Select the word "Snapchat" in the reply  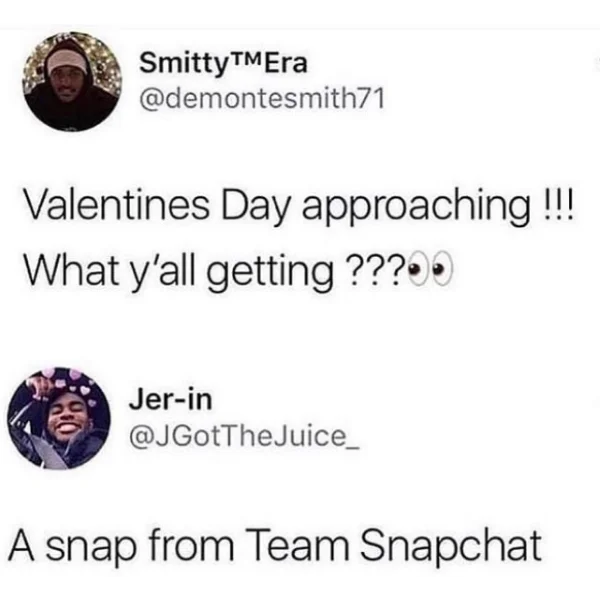(x=451, y=546)
